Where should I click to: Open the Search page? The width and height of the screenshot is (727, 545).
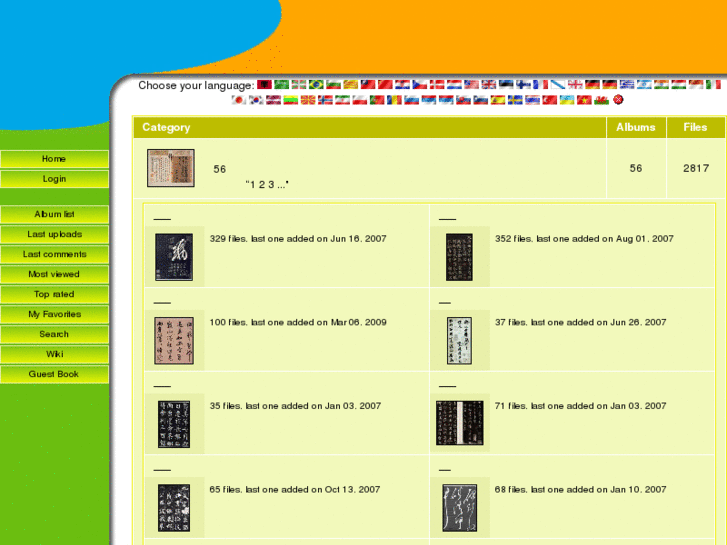click(x=54, y=334)
